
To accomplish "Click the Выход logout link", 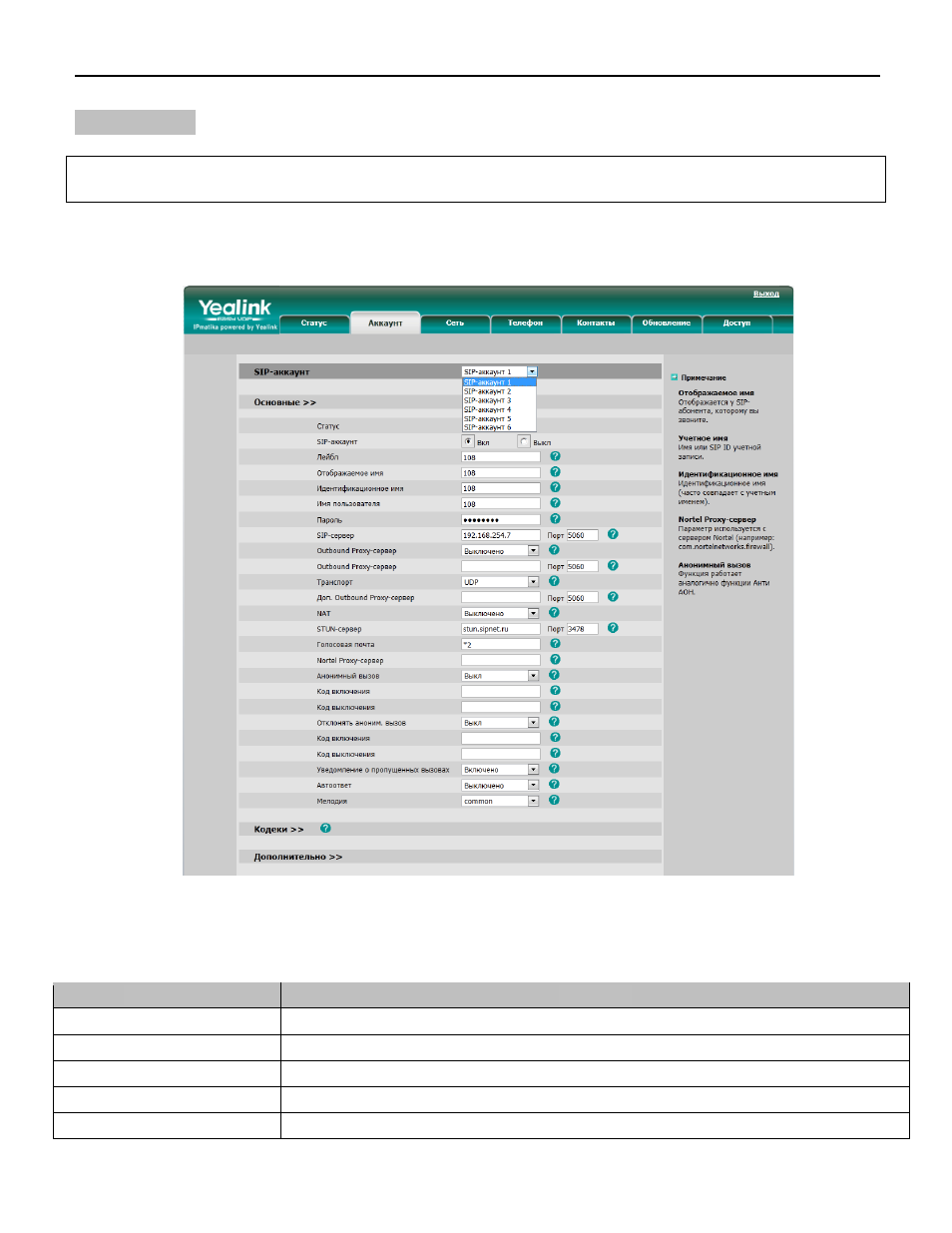I will pyautogui.click(x=766, y=294).
